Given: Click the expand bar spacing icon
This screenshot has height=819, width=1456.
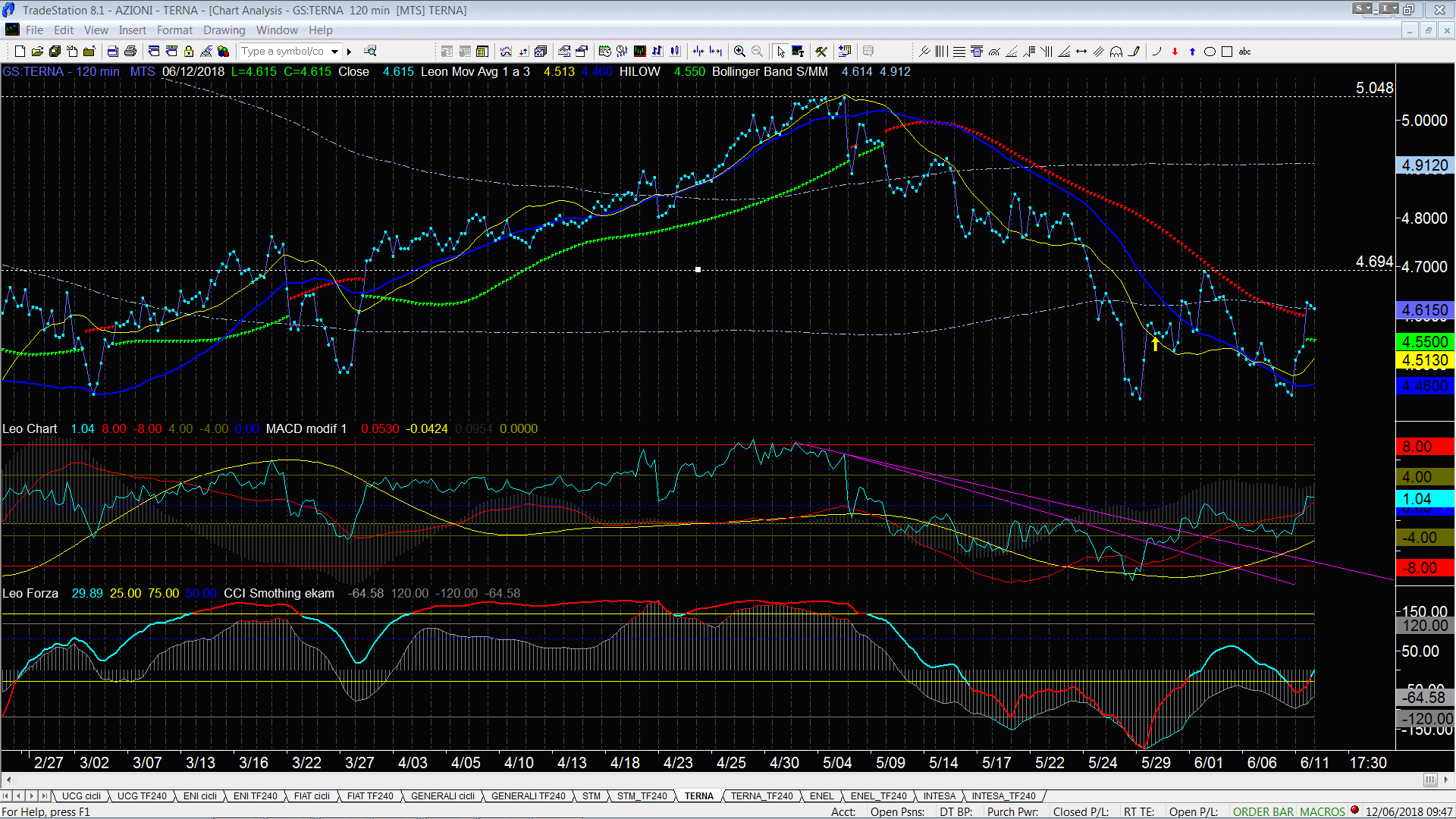Looking at the screenshot, I should point(716,52).
